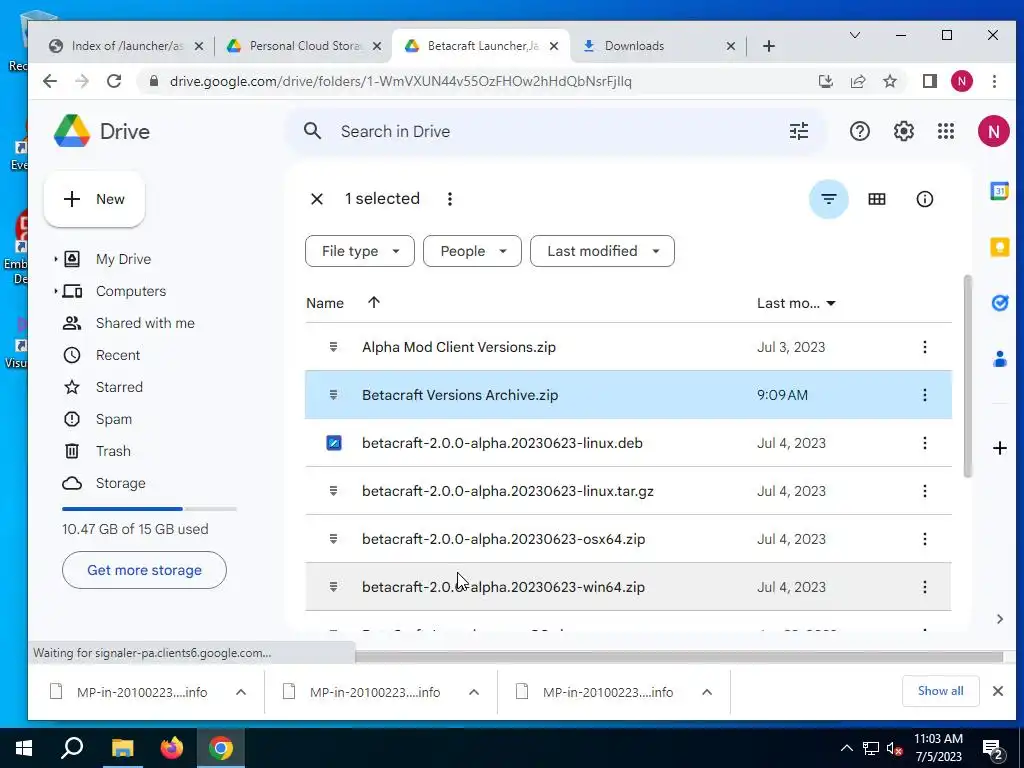The height and width of the screenshot is (768, 1024).
Task: Click the address bar URL
Action: tap(400, 81)
